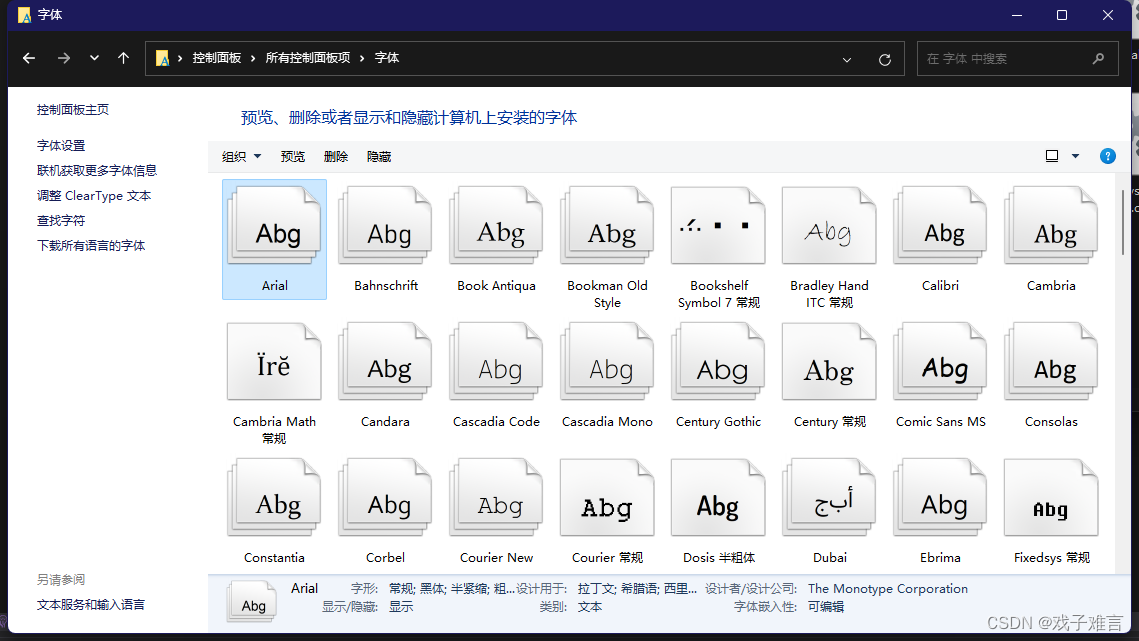Select the Comic Sans MS font icon

click(941, 362)
